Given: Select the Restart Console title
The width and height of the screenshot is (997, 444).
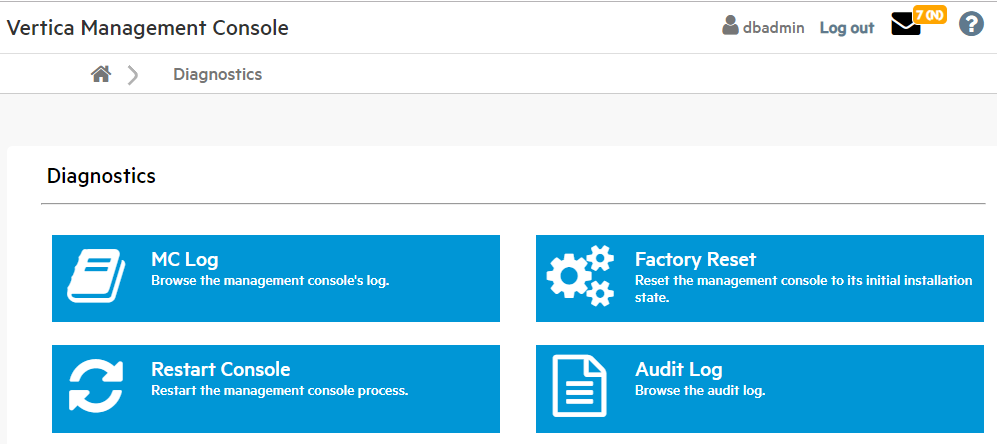Looking at the screenshot, I should pyautogui.click(x=221, y=370).
